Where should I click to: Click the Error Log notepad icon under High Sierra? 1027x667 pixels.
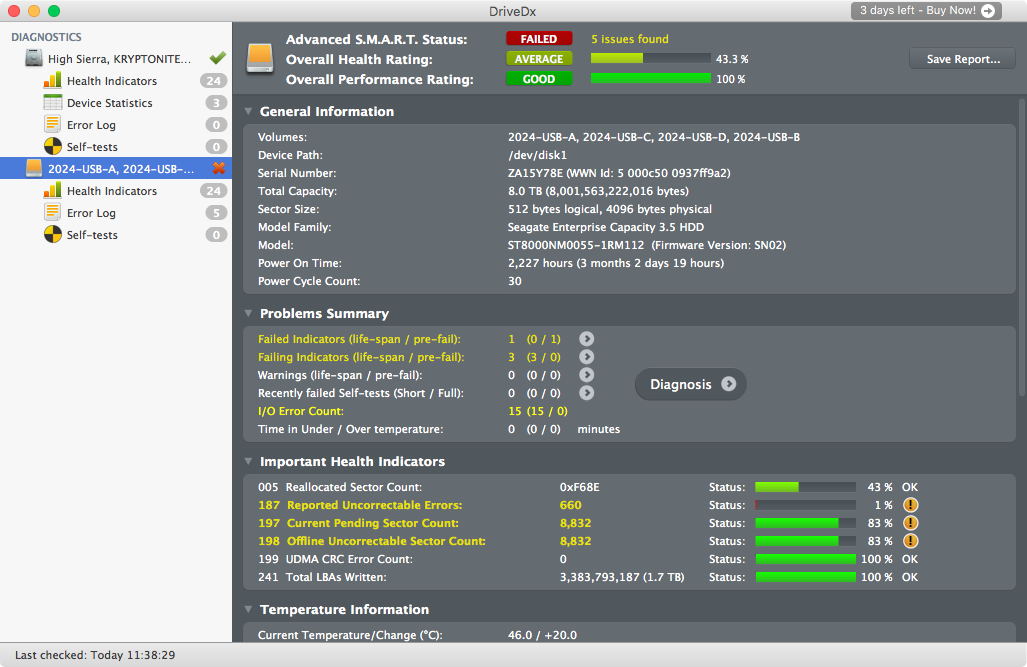click(52, 124)
